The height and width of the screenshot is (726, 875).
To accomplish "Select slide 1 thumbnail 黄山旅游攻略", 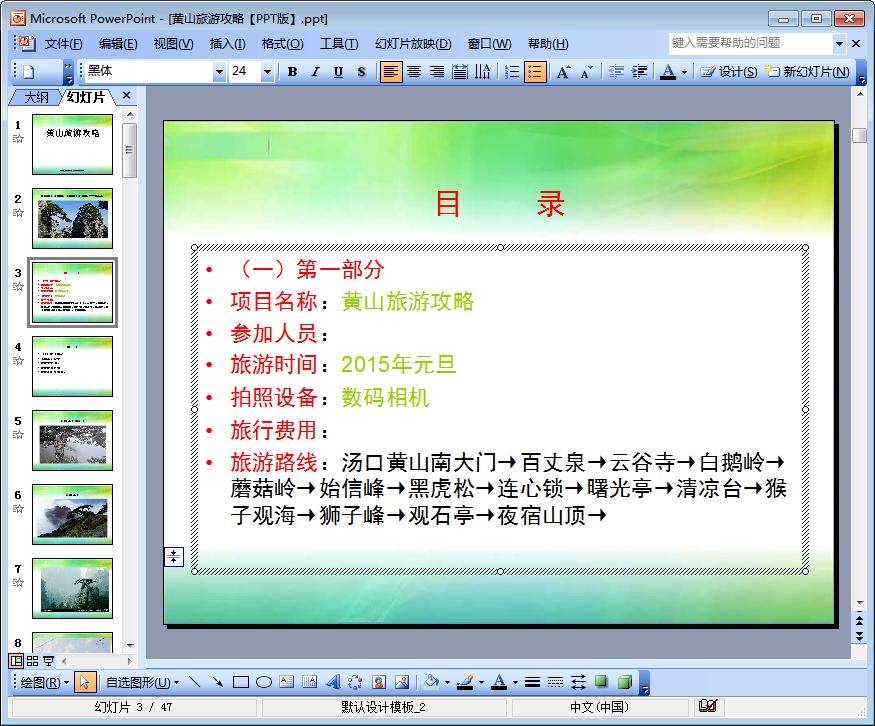I will pyautogui.click(x=73, y=145).
